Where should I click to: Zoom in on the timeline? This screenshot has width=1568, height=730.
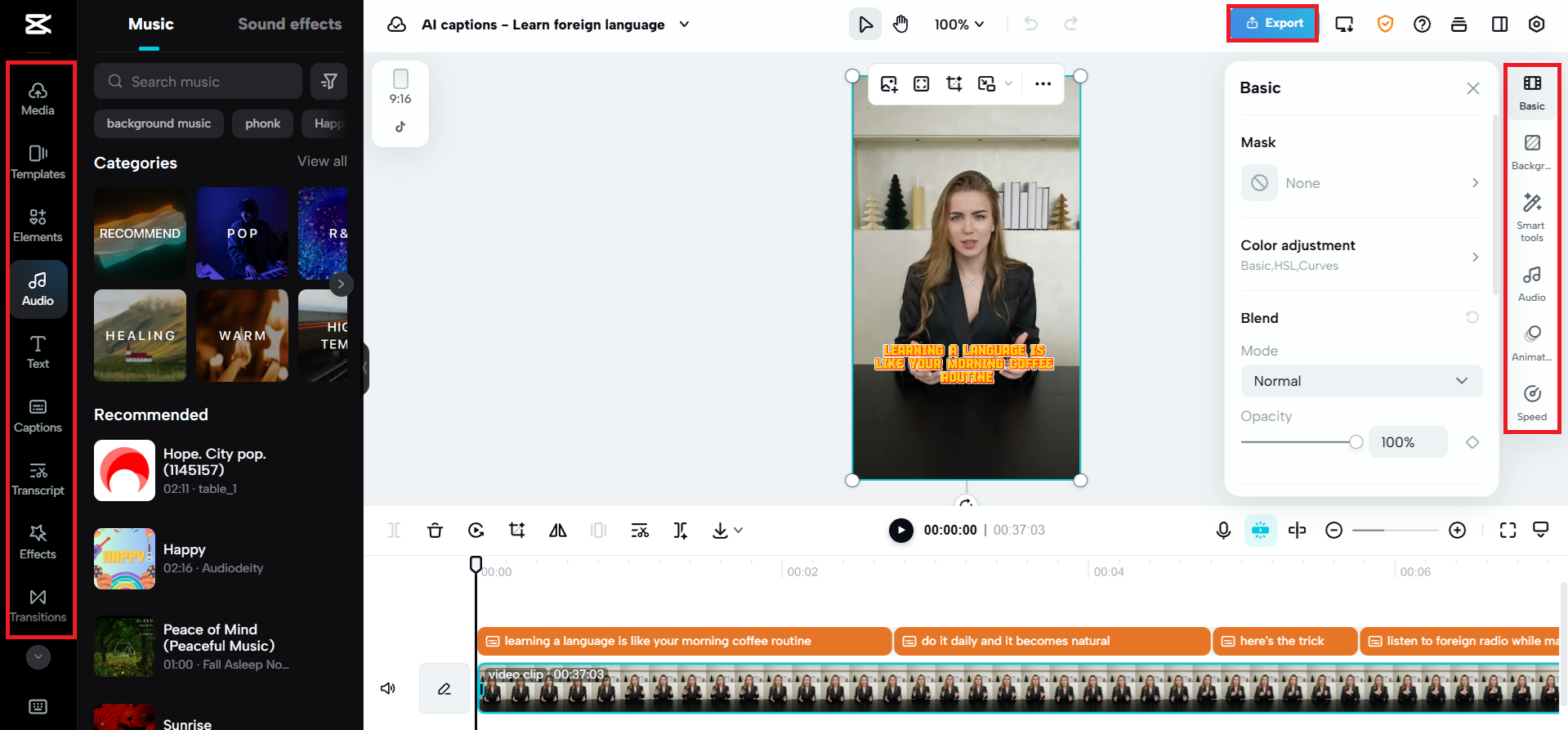click(1457, 531)
